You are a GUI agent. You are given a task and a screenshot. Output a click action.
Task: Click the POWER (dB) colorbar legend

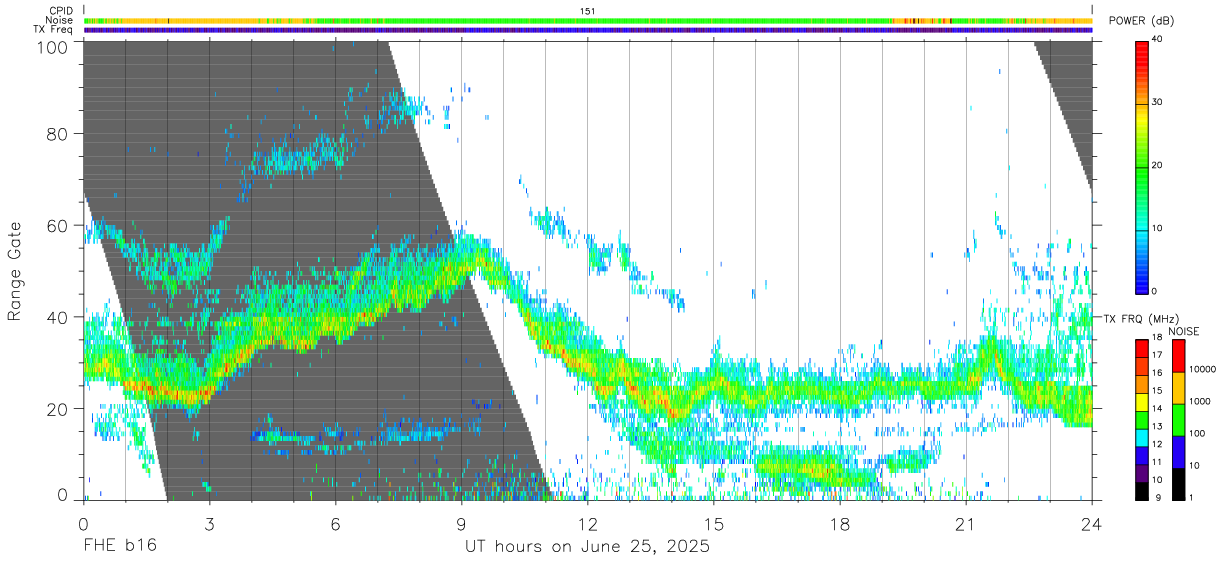(1143, 166)
